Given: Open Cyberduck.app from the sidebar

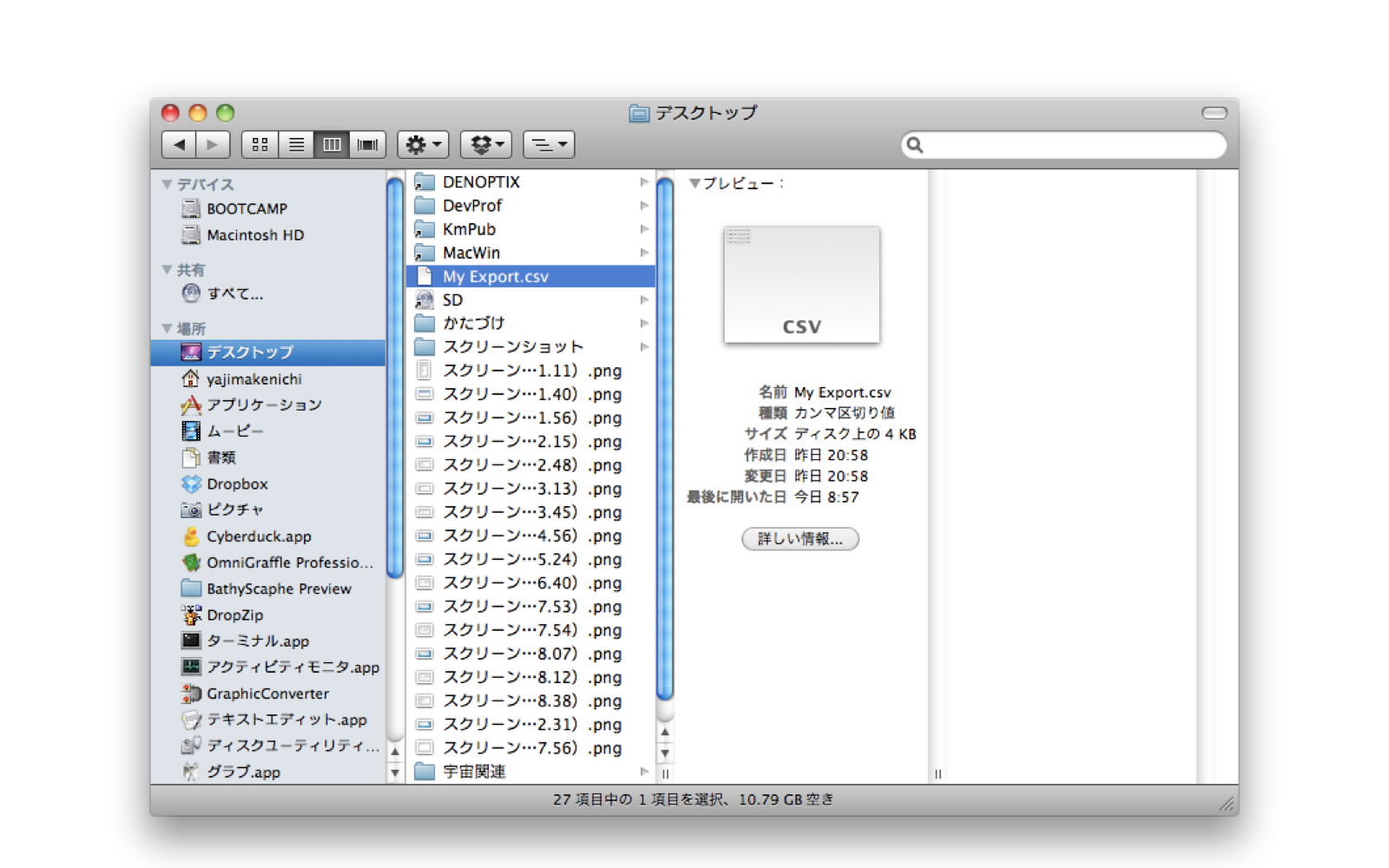Looking at the screenshot, I should click(x=258, y=536).
